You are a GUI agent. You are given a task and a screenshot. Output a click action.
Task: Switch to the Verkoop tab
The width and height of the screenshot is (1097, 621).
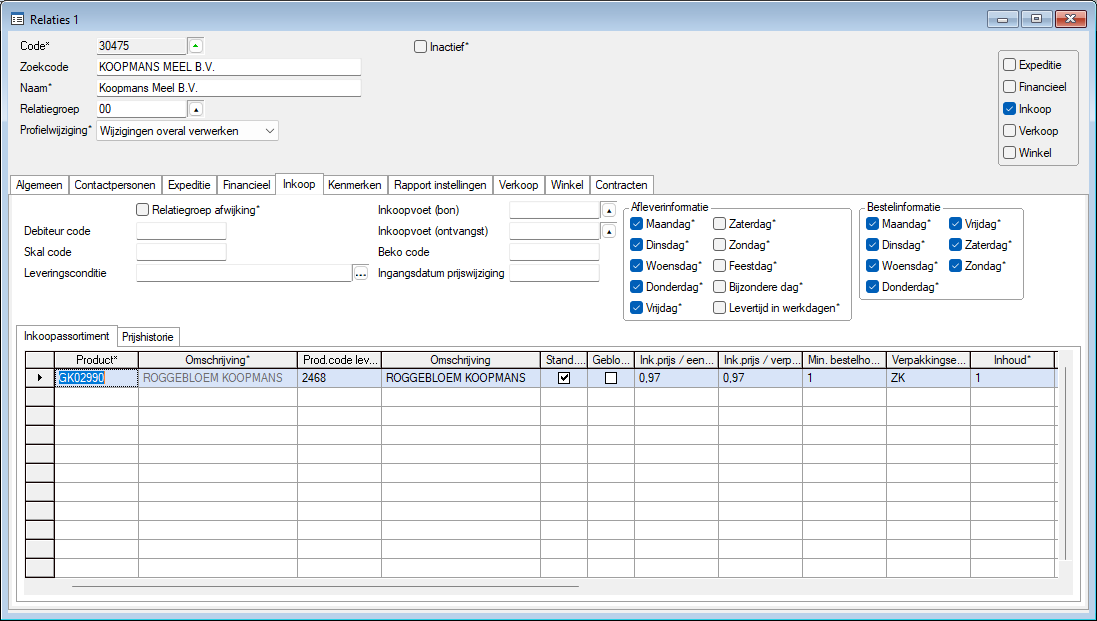click(518, 185)
